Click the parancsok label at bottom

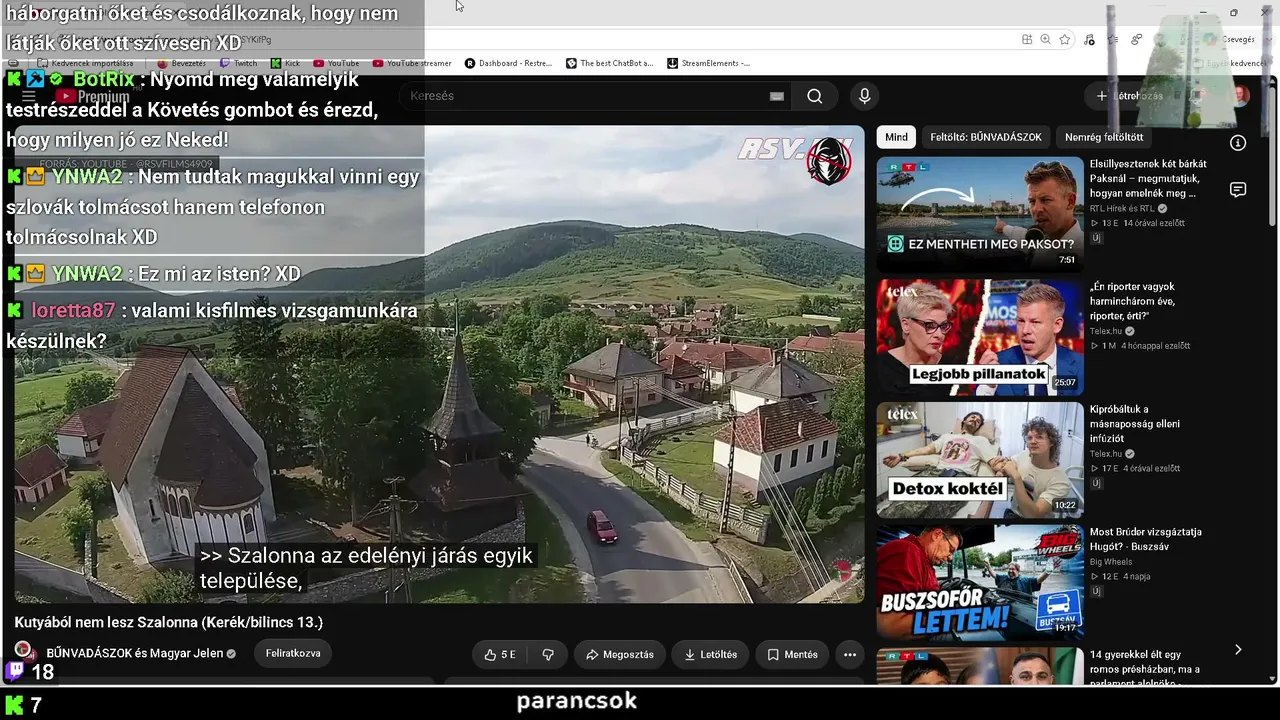(x=577, y=702)
